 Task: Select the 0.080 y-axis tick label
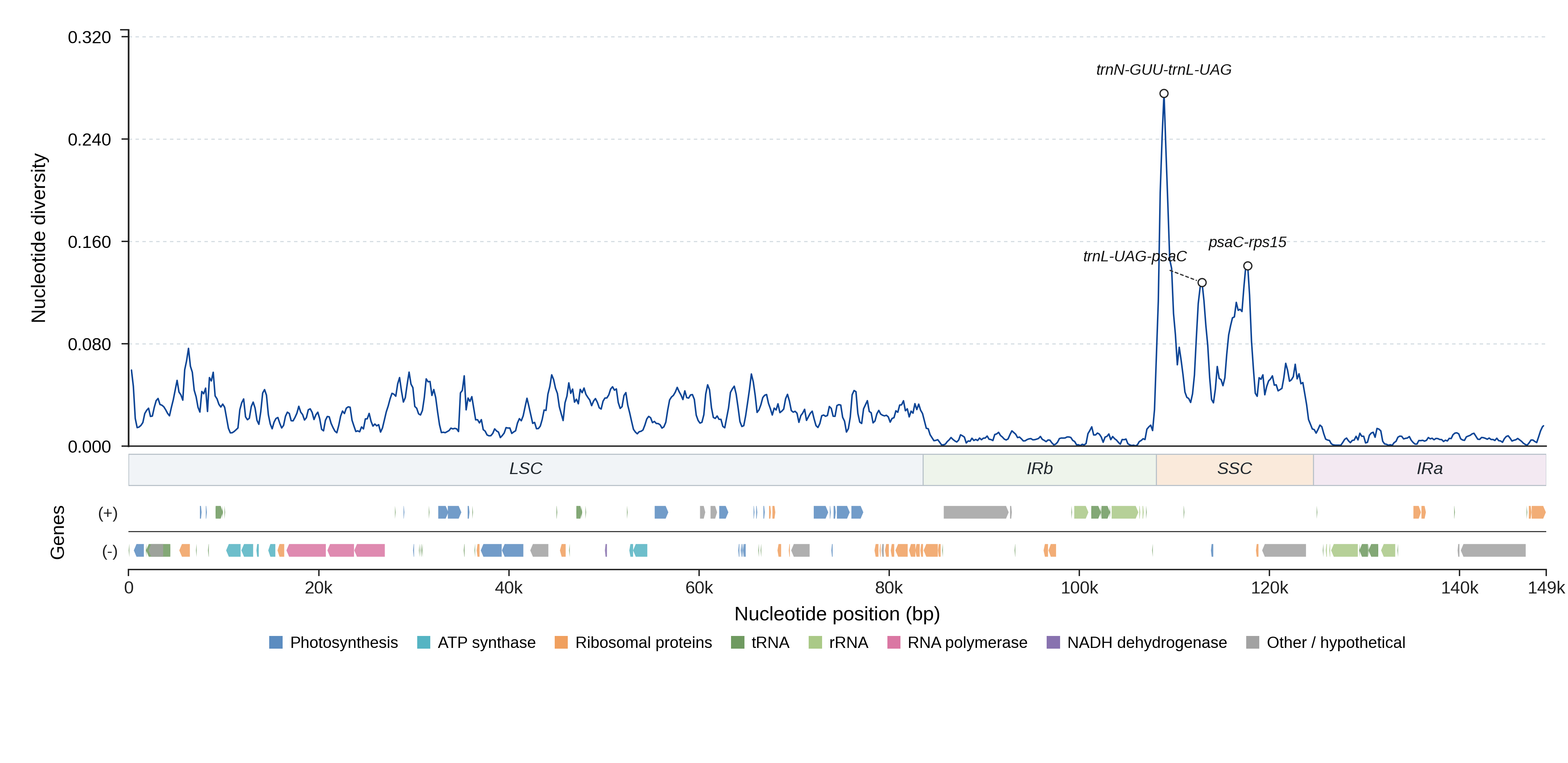90,344
